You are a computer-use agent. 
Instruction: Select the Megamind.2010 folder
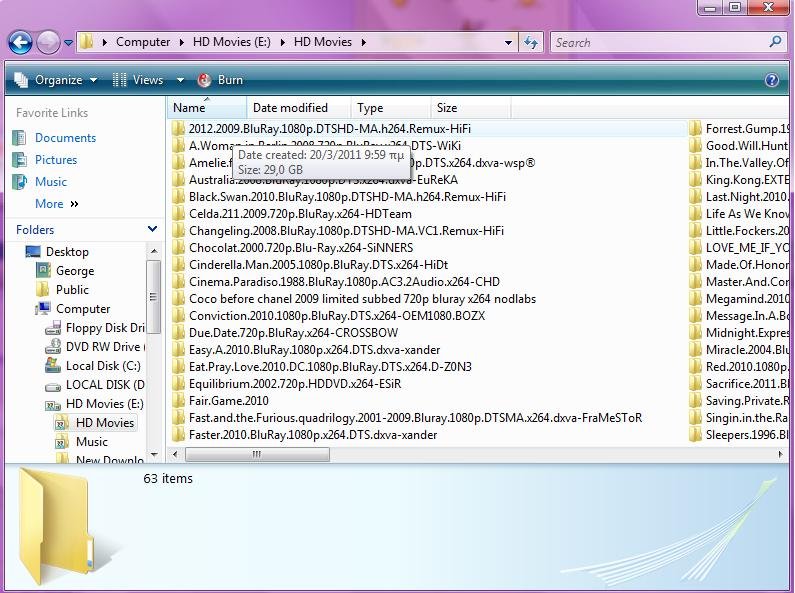(740, 299)
